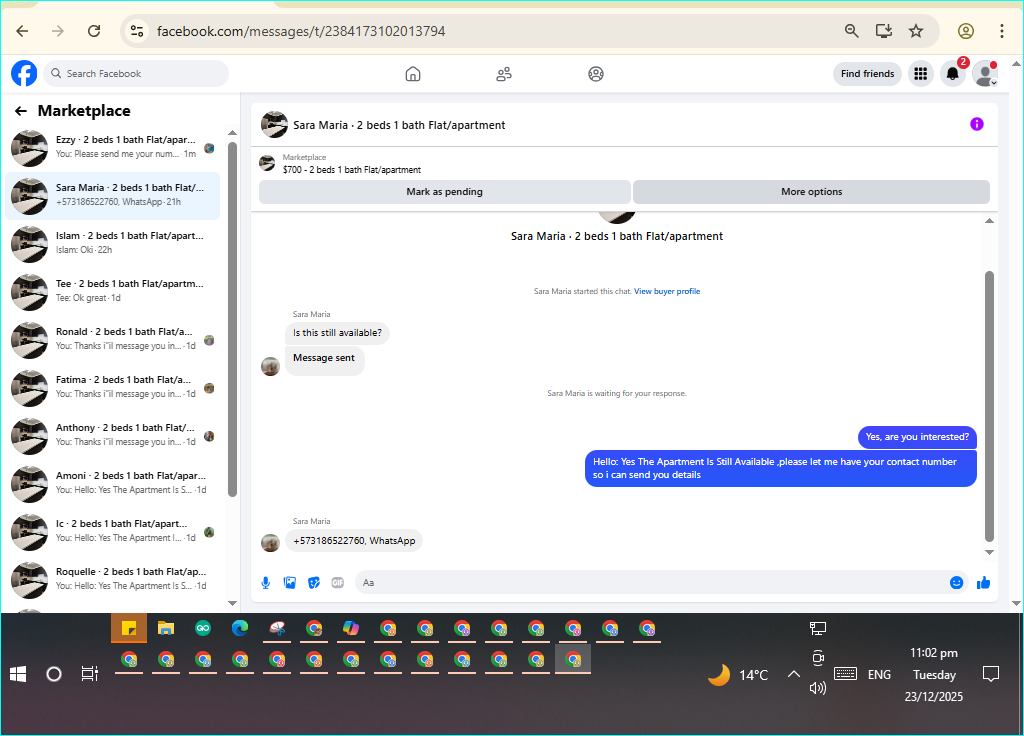Choose a GIF
This screenshot has height=736, width=1024.
pyautogui.click(x=338, y=583)
